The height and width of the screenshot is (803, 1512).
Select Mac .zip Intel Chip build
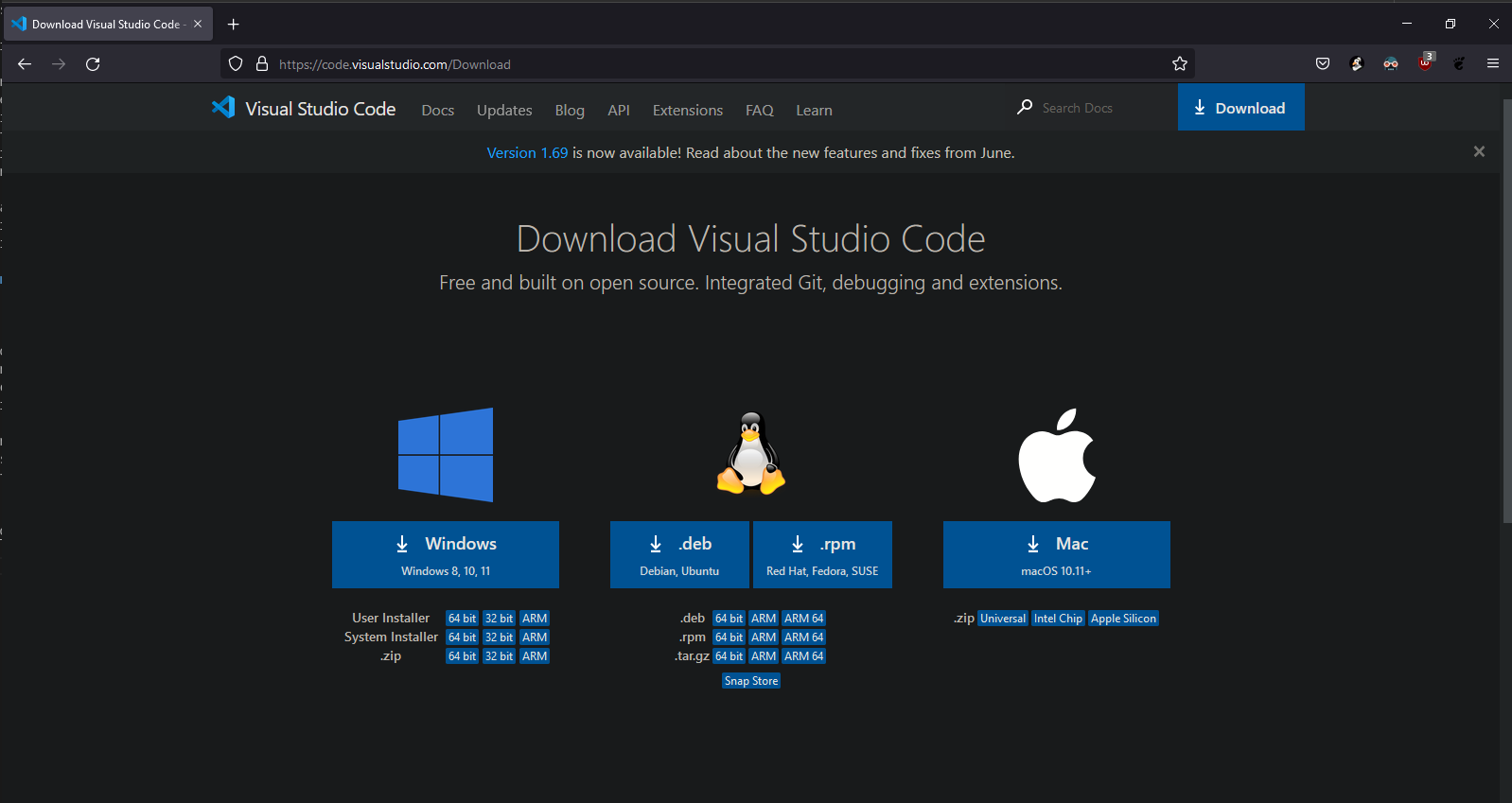1058,619
